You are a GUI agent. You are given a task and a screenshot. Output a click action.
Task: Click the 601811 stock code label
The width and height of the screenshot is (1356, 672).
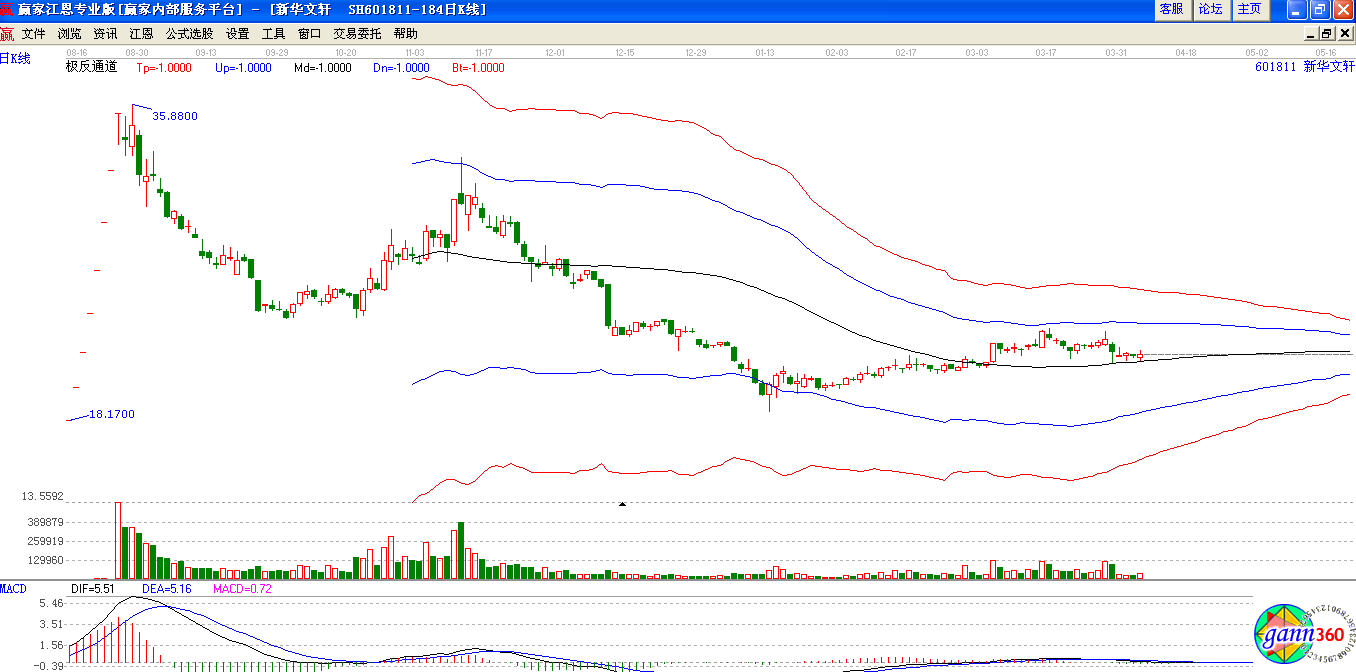tap(1276, 67)
